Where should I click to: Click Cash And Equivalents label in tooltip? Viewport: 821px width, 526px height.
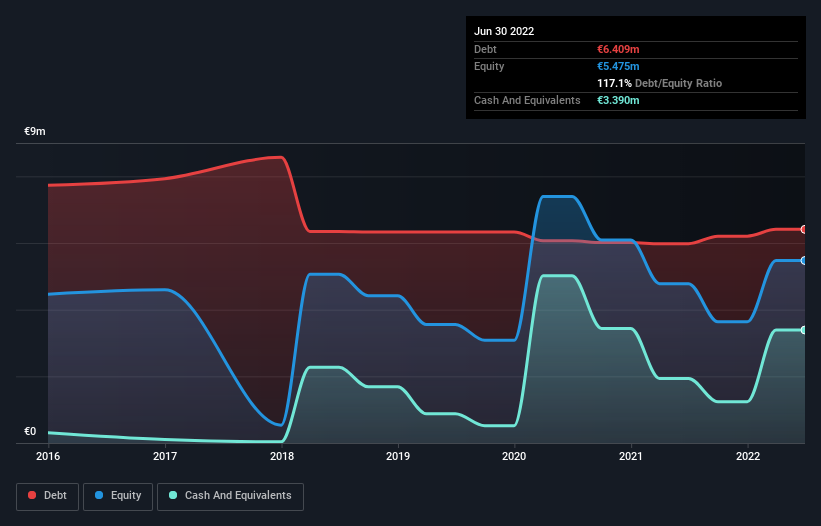[527, 100]
